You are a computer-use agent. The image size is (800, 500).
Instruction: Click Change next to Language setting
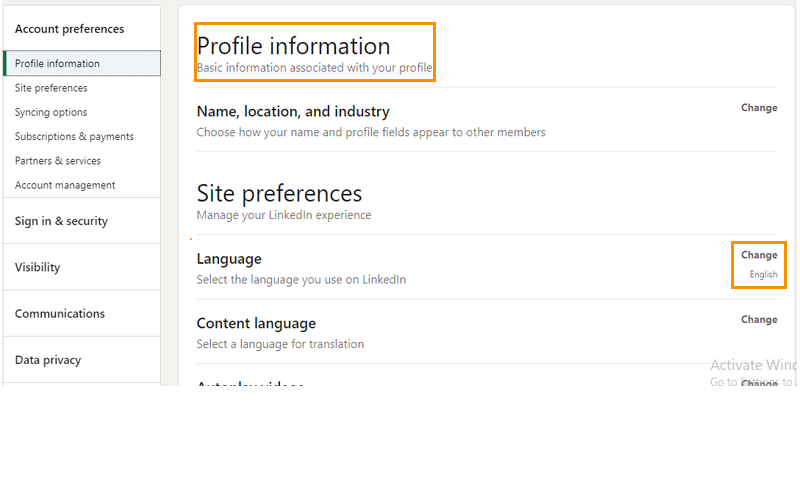759,255
